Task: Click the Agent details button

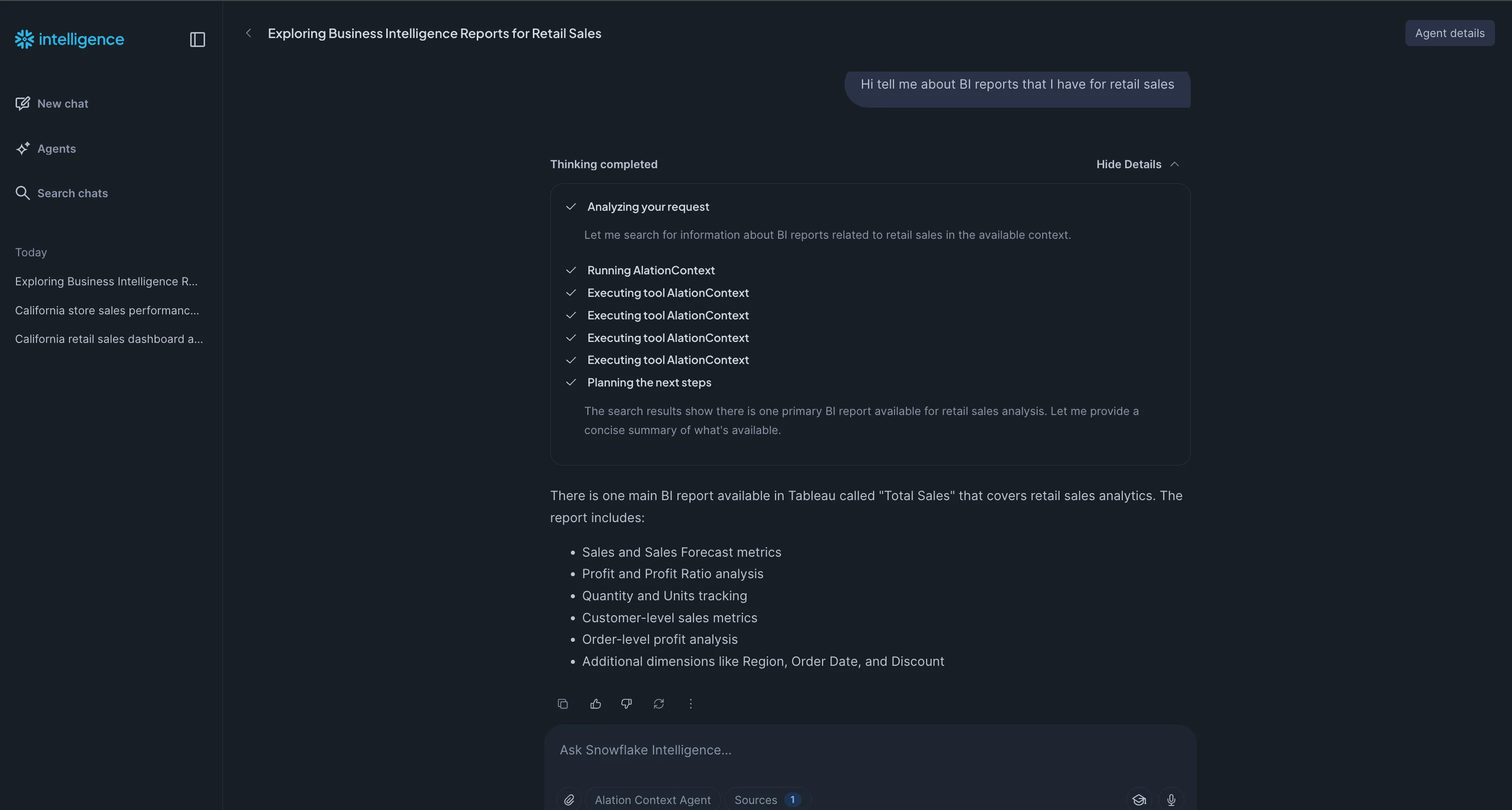Action: point(1449,33)
